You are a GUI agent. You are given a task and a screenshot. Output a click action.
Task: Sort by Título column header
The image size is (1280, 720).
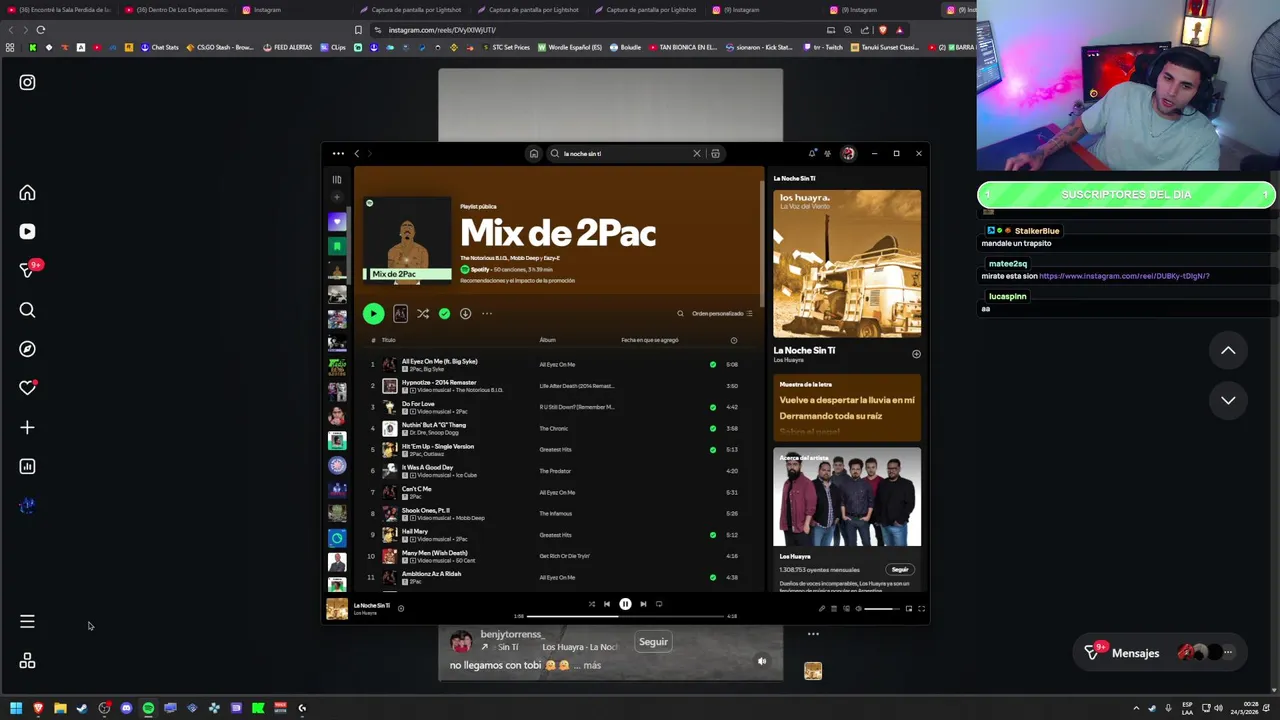[388, 340]
